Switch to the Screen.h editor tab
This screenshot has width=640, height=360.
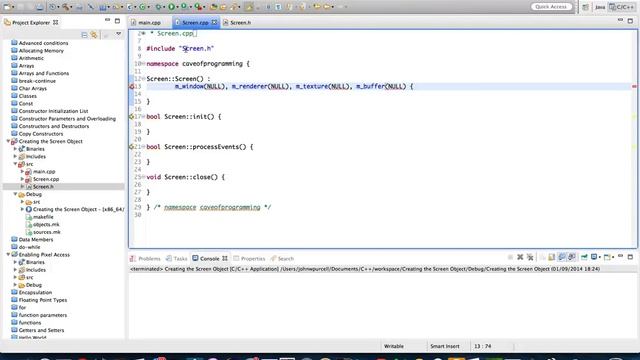[237, 23]
